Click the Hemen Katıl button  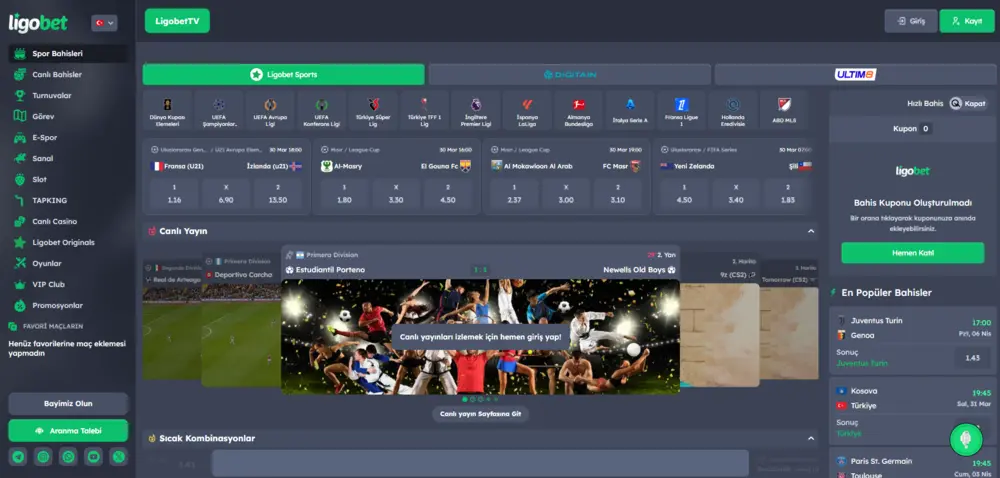click(913, 253)
